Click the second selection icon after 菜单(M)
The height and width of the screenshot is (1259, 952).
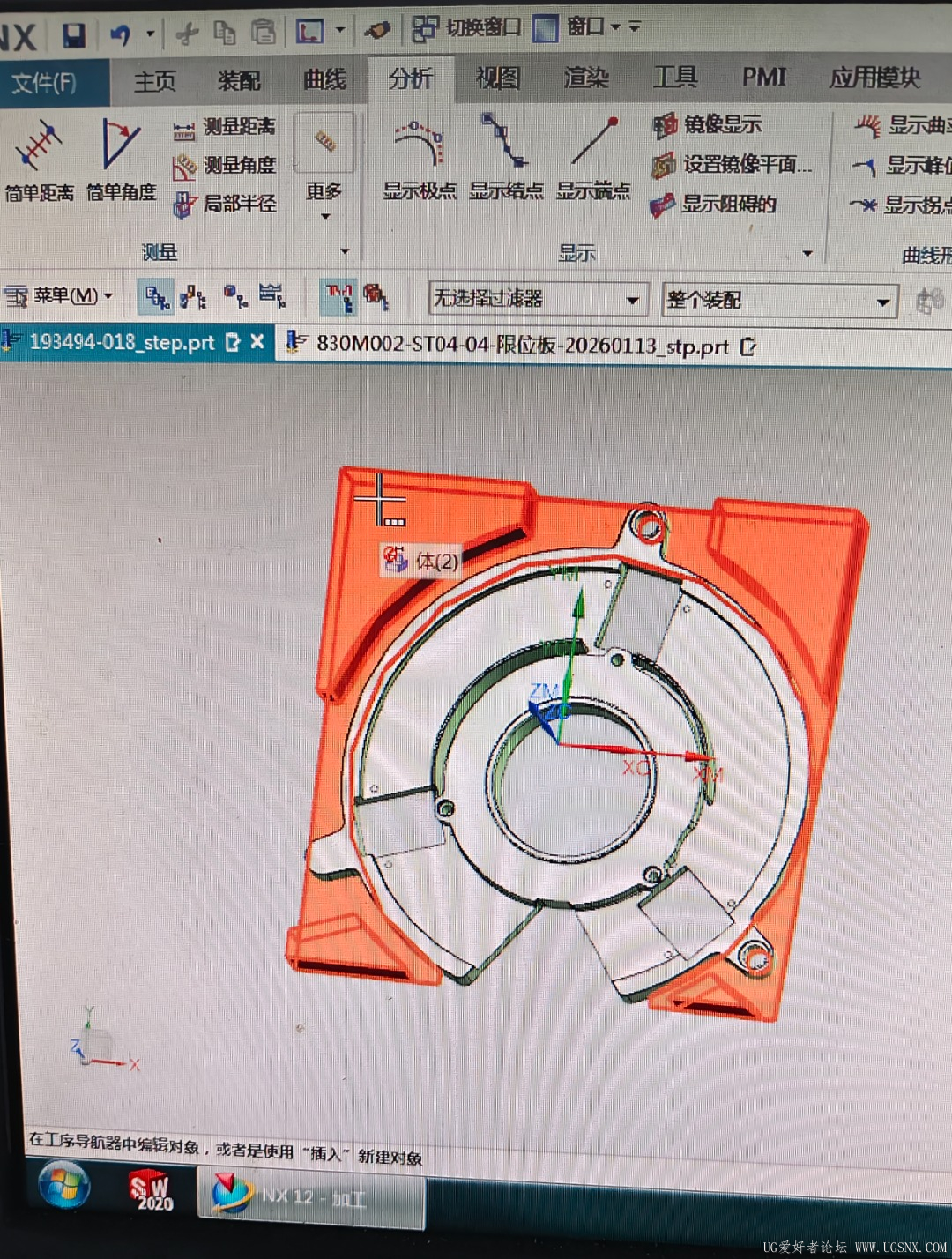[193, 297]
